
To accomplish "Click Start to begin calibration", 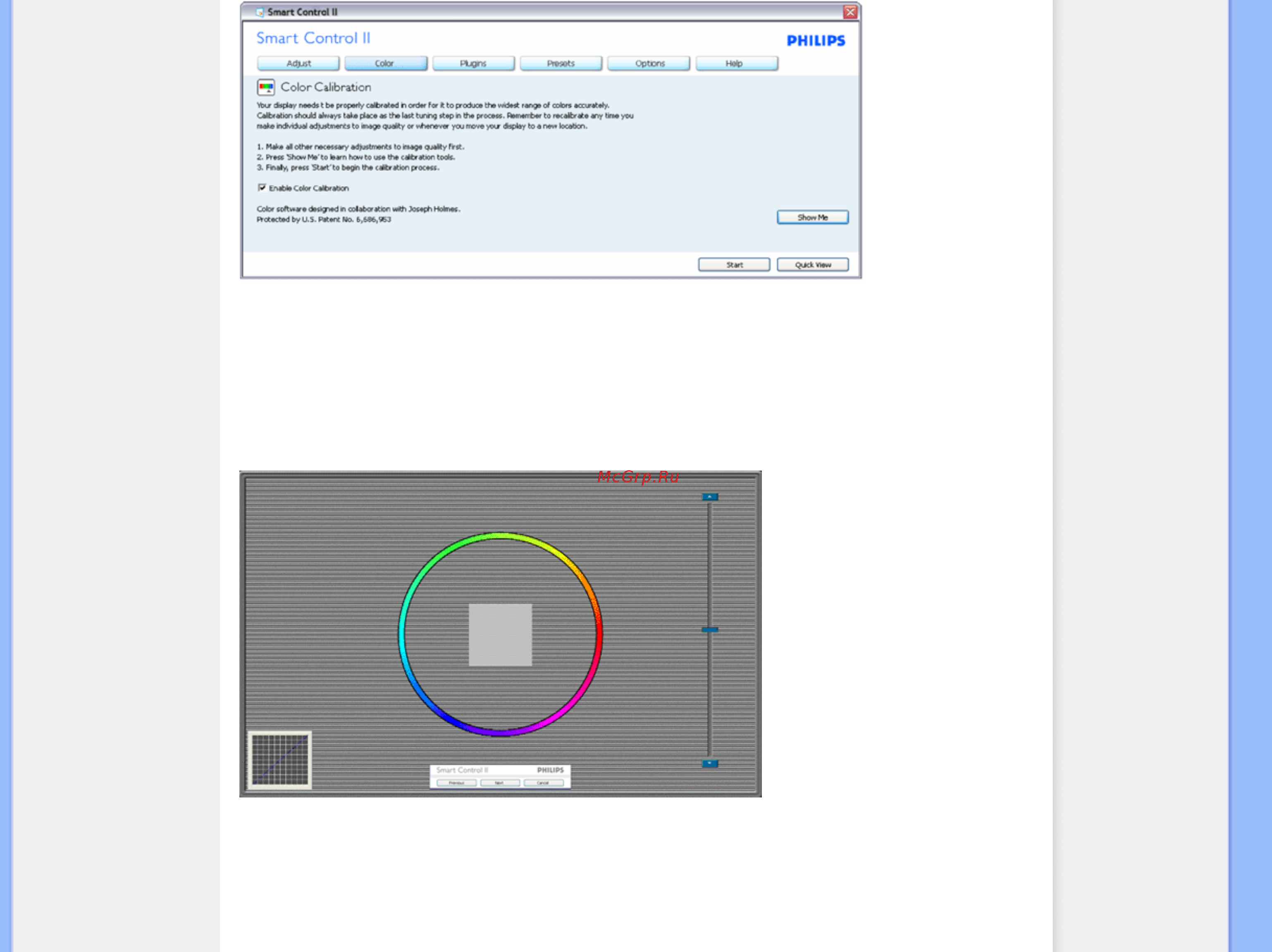I will click(x=734, y=264).
